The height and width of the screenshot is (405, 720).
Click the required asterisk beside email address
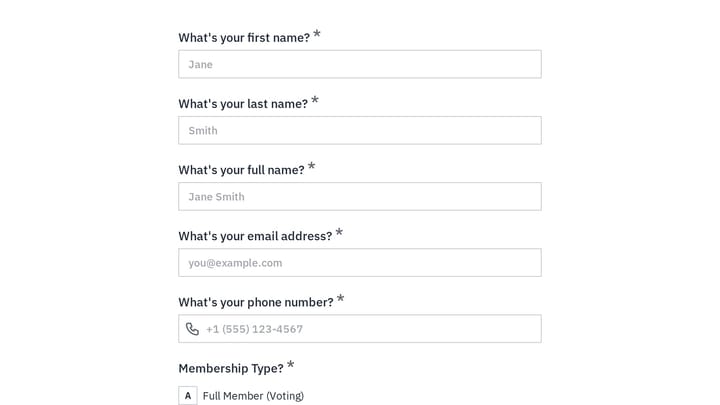(x=339, y=233)
